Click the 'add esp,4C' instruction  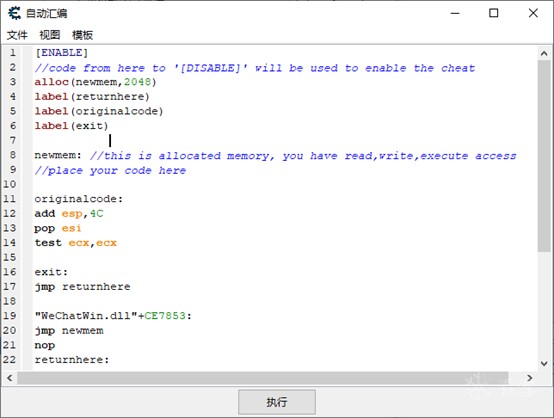tap(69, 213)
